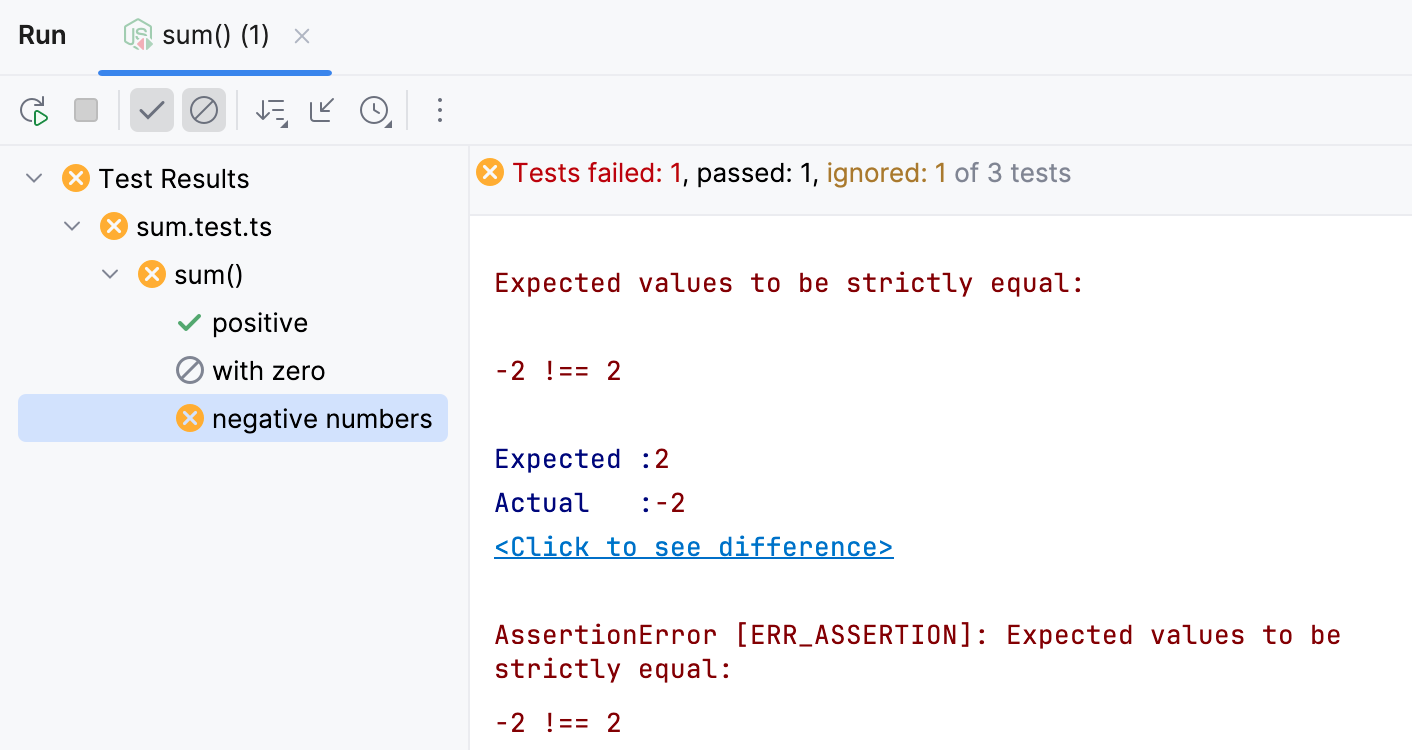Click the Run tool window title
This screenshot has height=750, width=1412.
tap(42, 36)
